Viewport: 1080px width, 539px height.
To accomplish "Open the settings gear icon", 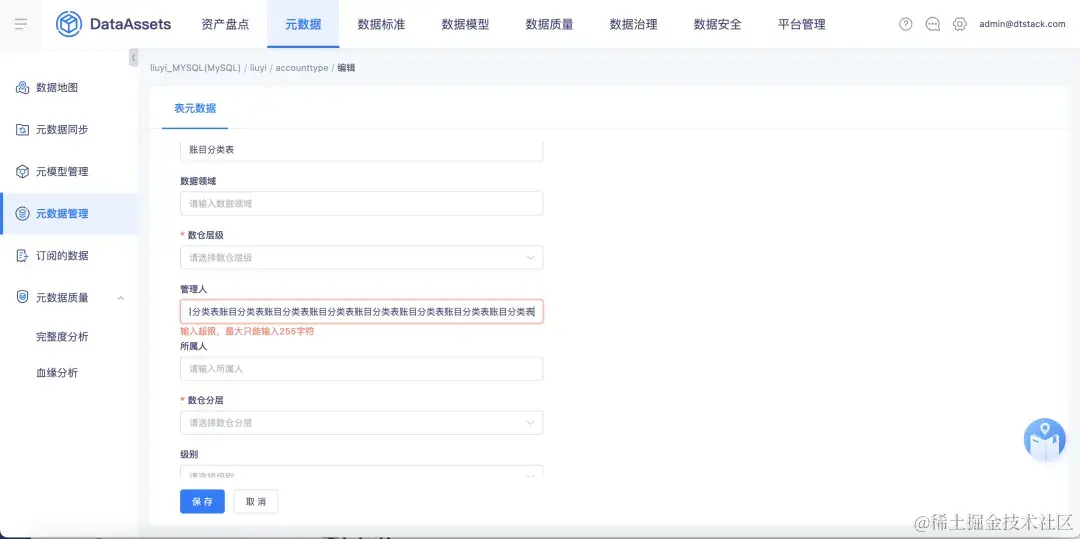I will point(959,24).
